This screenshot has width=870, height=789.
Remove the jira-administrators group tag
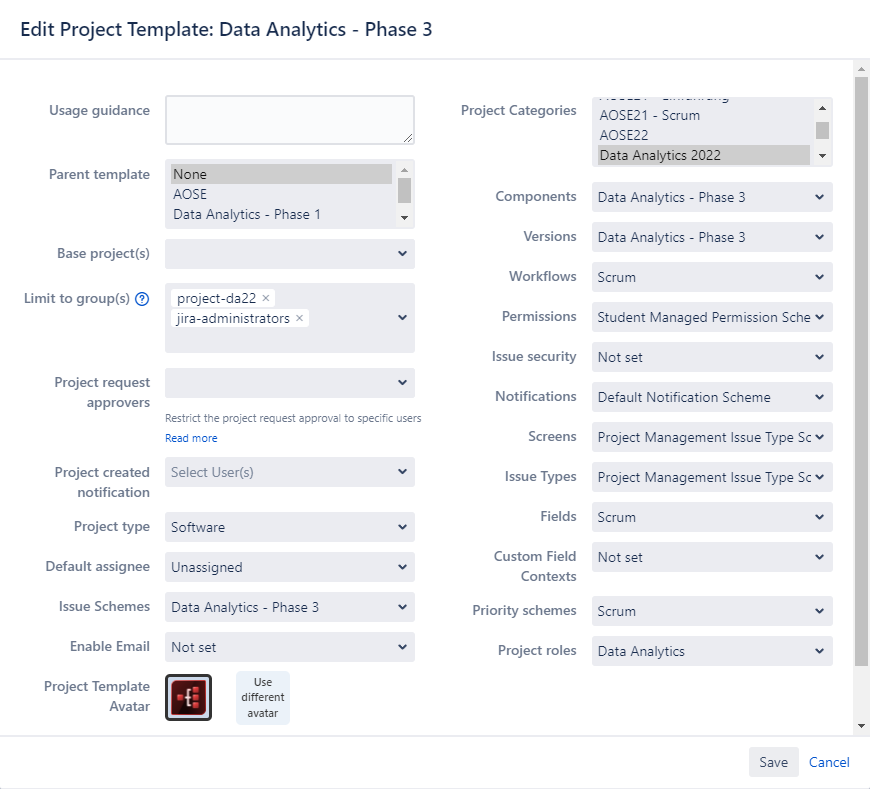[x=299, y=318]
